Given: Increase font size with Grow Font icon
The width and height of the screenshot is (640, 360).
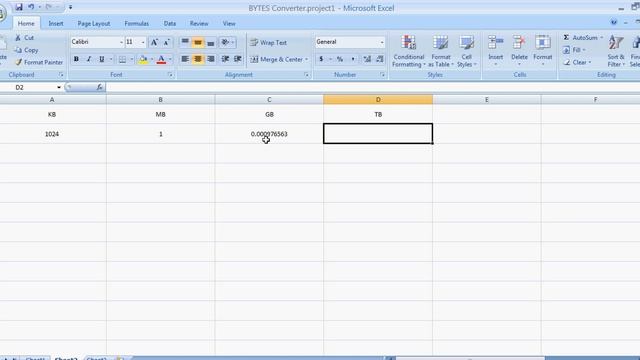Looking at the screenshot, I should click(x=154, y=42).
